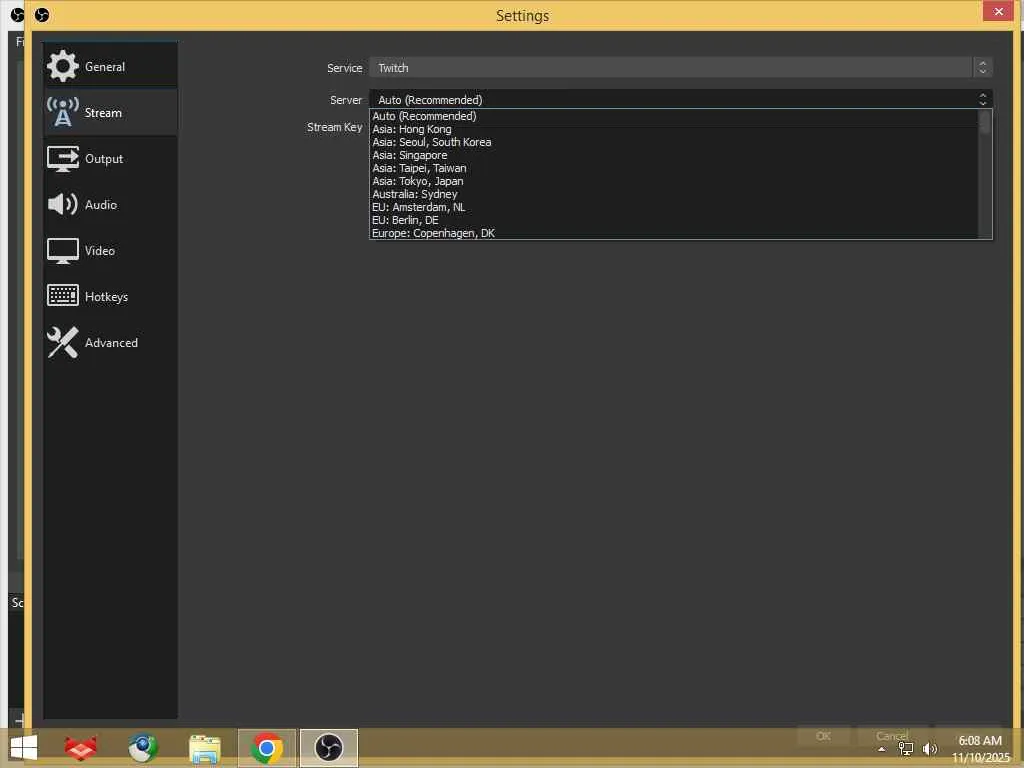Click the network icon in the system tray
Image resolution: width=1024 pixels, height=768 pixels.
(906, 749)
